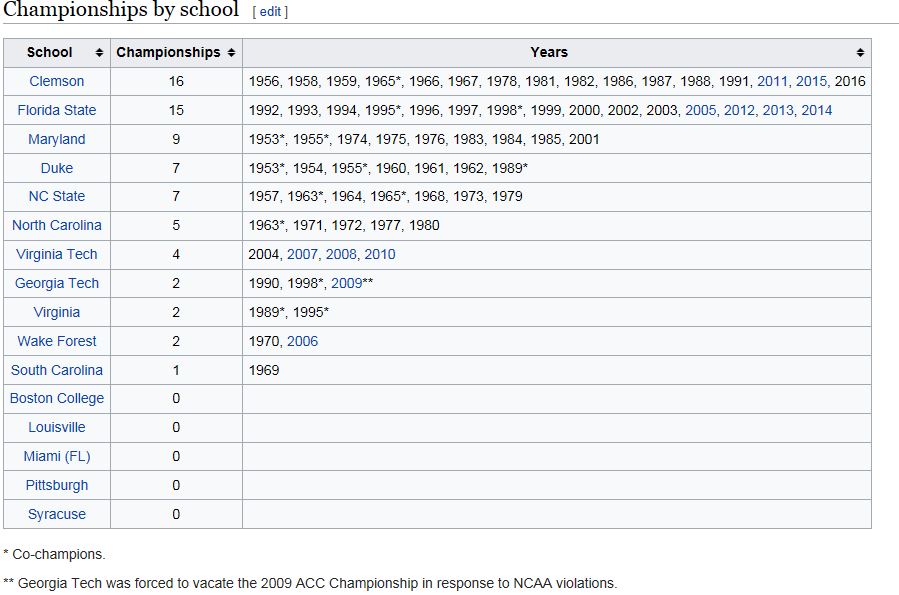The height and width of the screenshot is (595, 899).
Task: Select Virginia Tech's championship count 4
Action: coord(176,254)
